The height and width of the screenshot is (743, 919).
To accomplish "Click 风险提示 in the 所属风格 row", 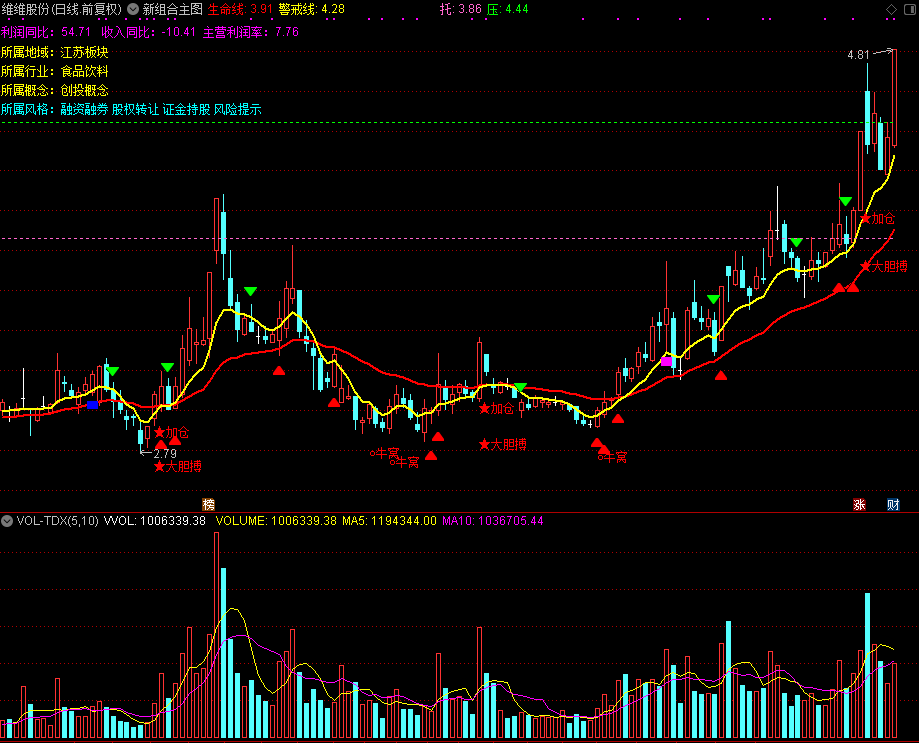I will 237,110.
